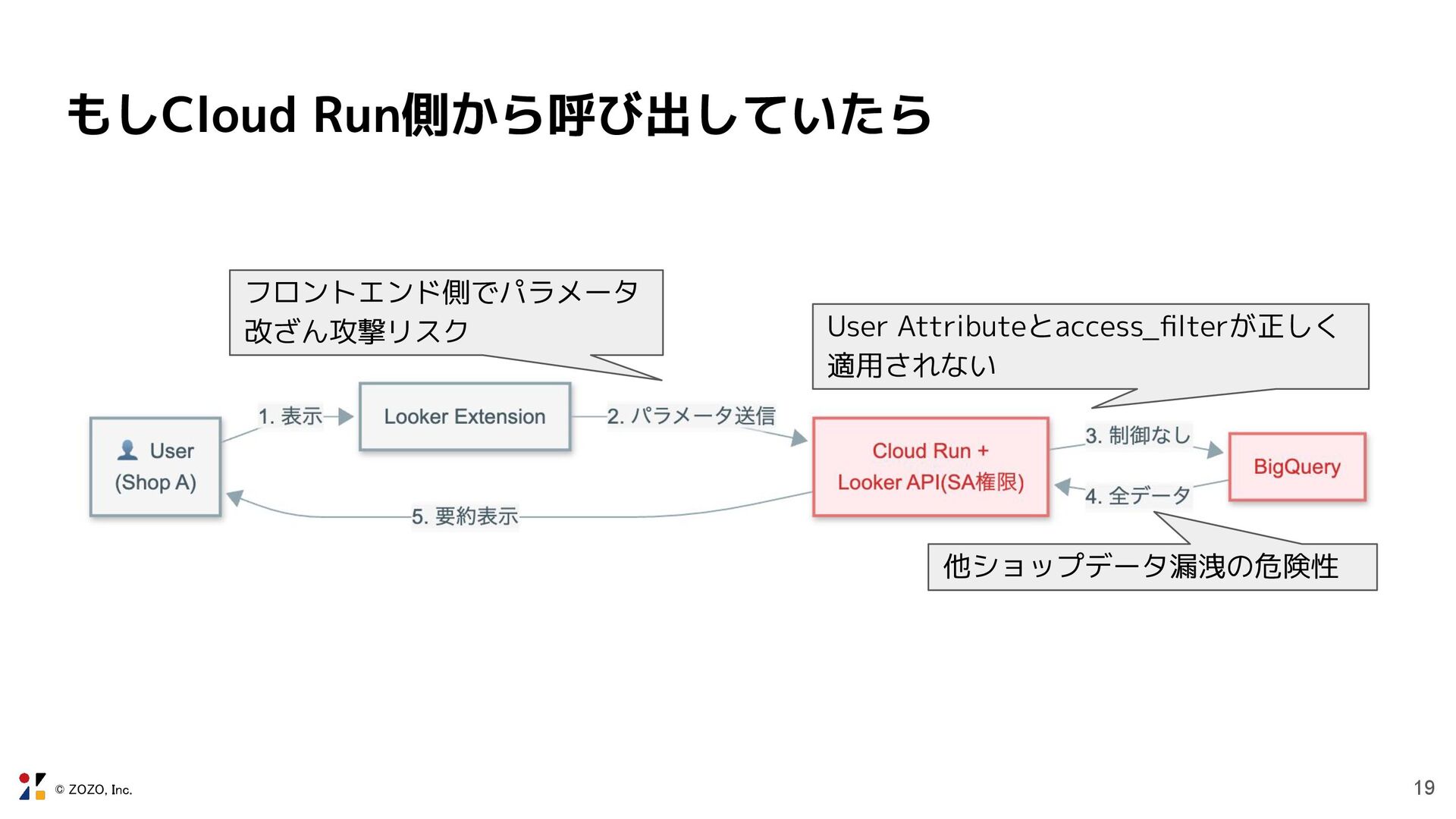Select the Cloud Run + Looker API box
Image resolution: width=1456 pixels, height=819 pixels.
pyautogui.click(x=930, y=466)
